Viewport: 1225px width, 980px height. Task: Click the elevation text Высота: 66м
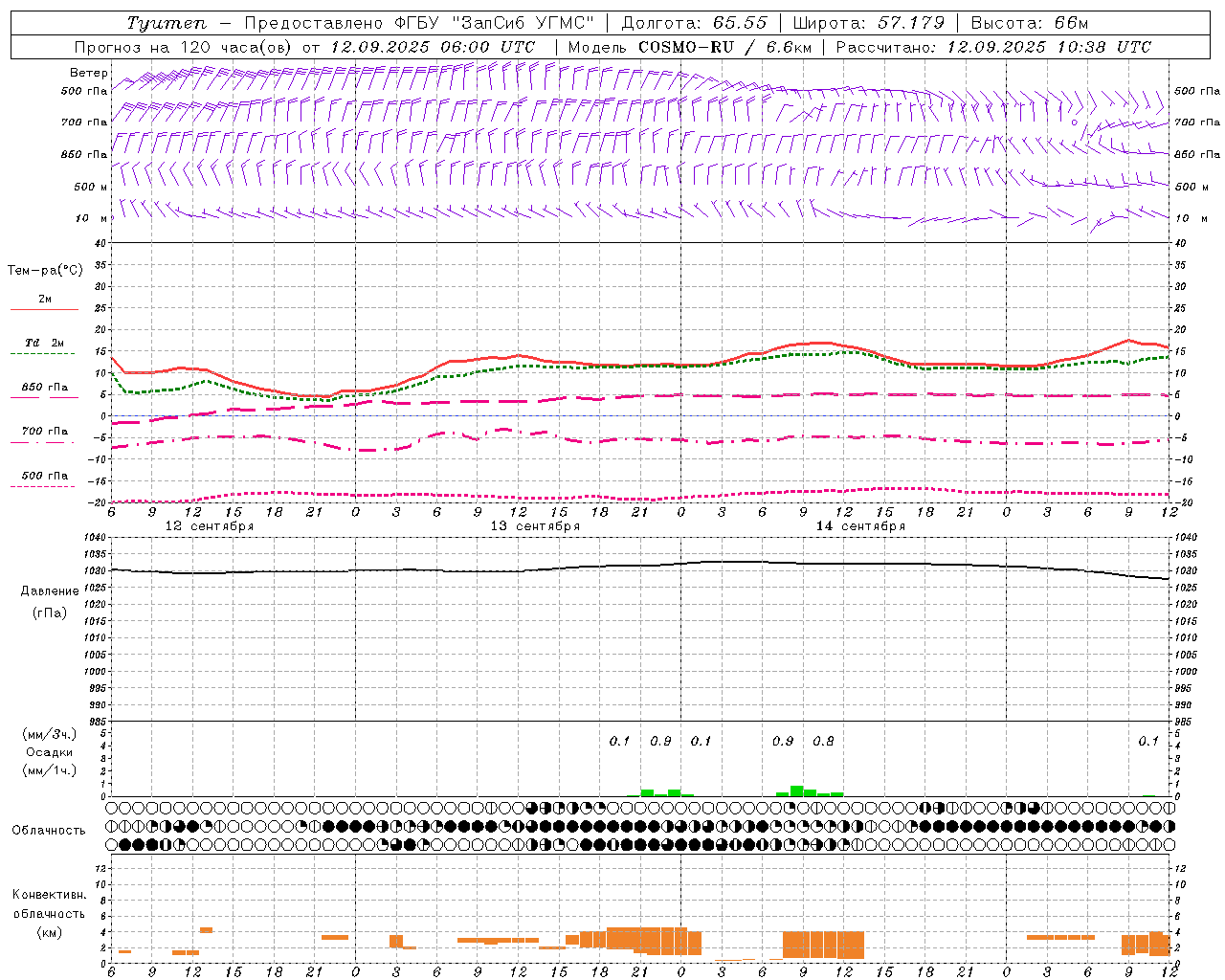pyautogui.click(x=1029, y=23)
